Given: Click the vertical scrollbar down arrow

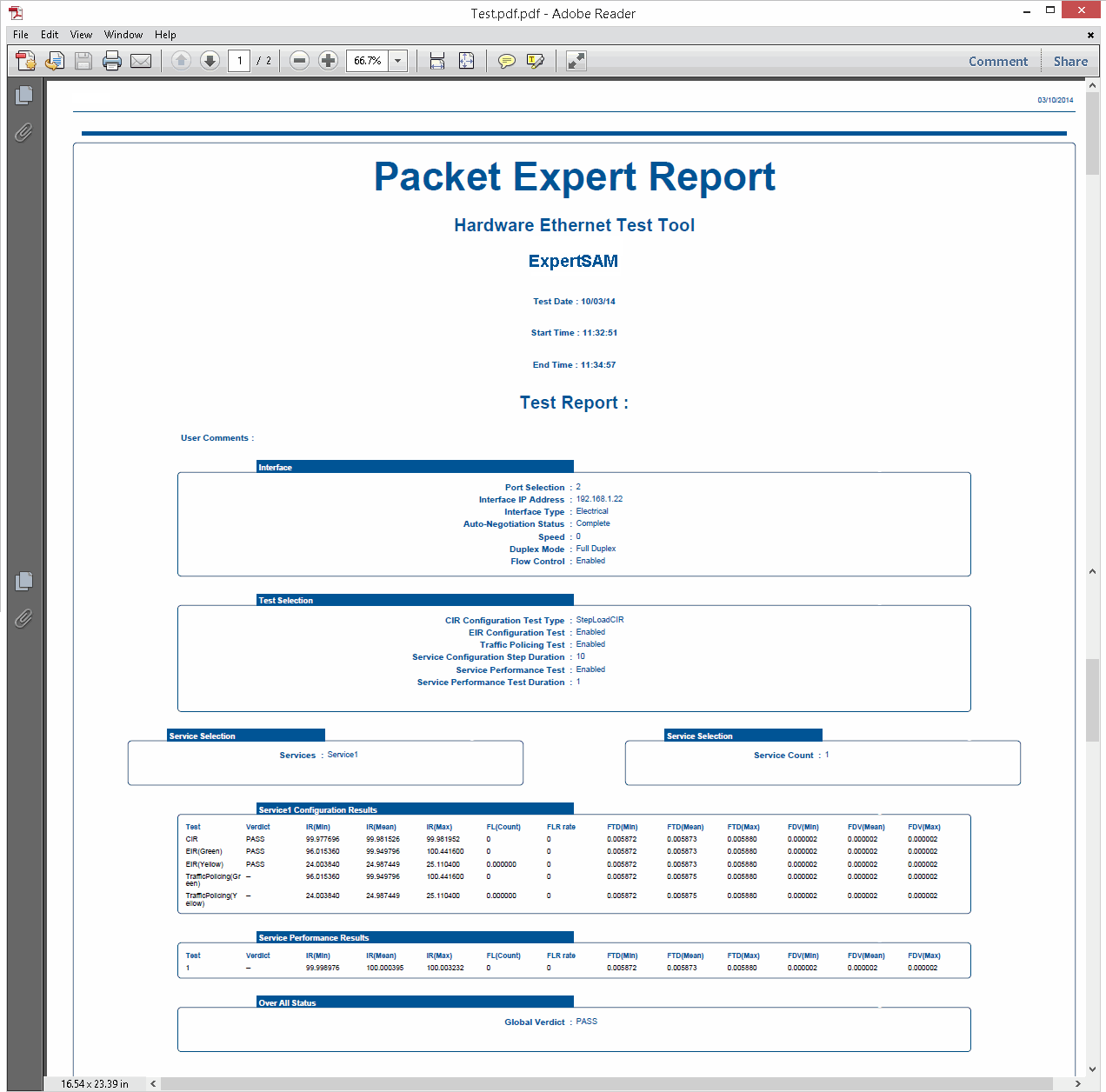Looking at the screenshot, I should (x=1092, y=1069).
